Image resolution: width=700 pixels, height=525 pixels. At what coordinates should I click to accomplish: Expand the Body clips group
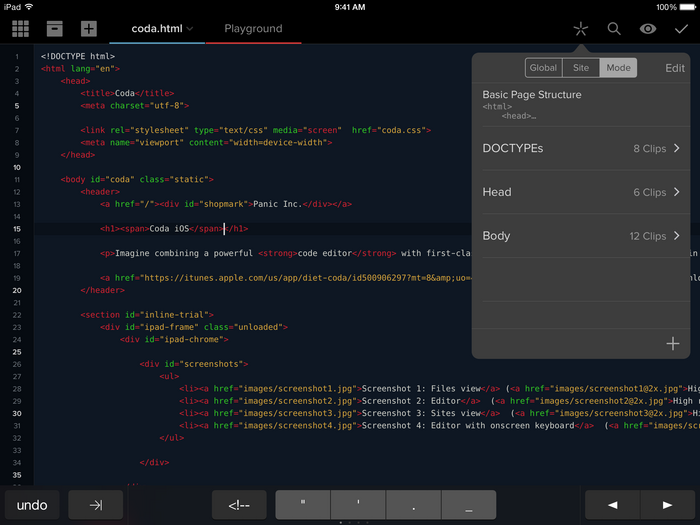(581, 236)
